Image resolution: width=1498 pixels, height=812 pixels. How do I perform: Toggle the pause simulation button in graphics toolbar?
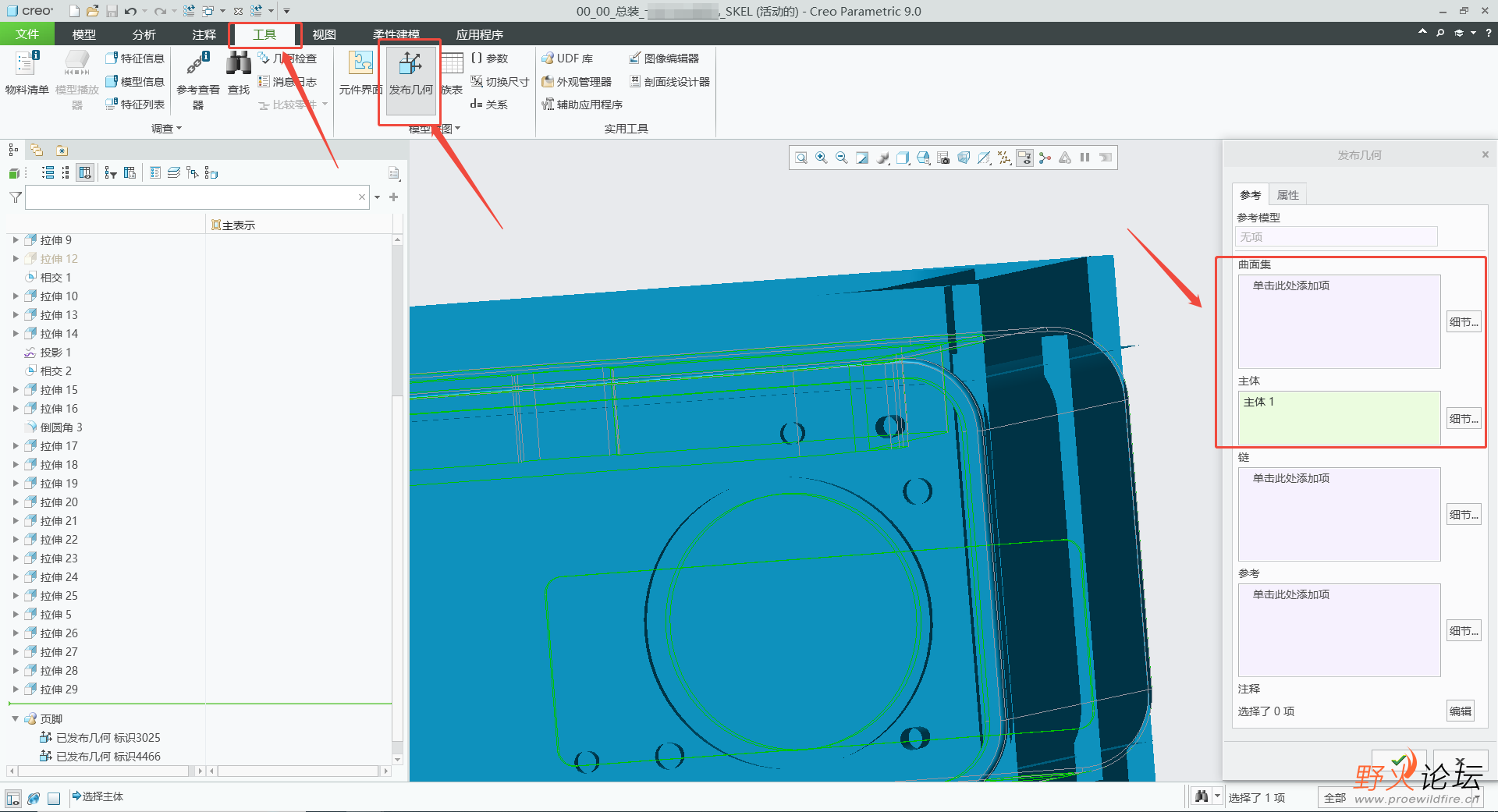(1084, 158)
